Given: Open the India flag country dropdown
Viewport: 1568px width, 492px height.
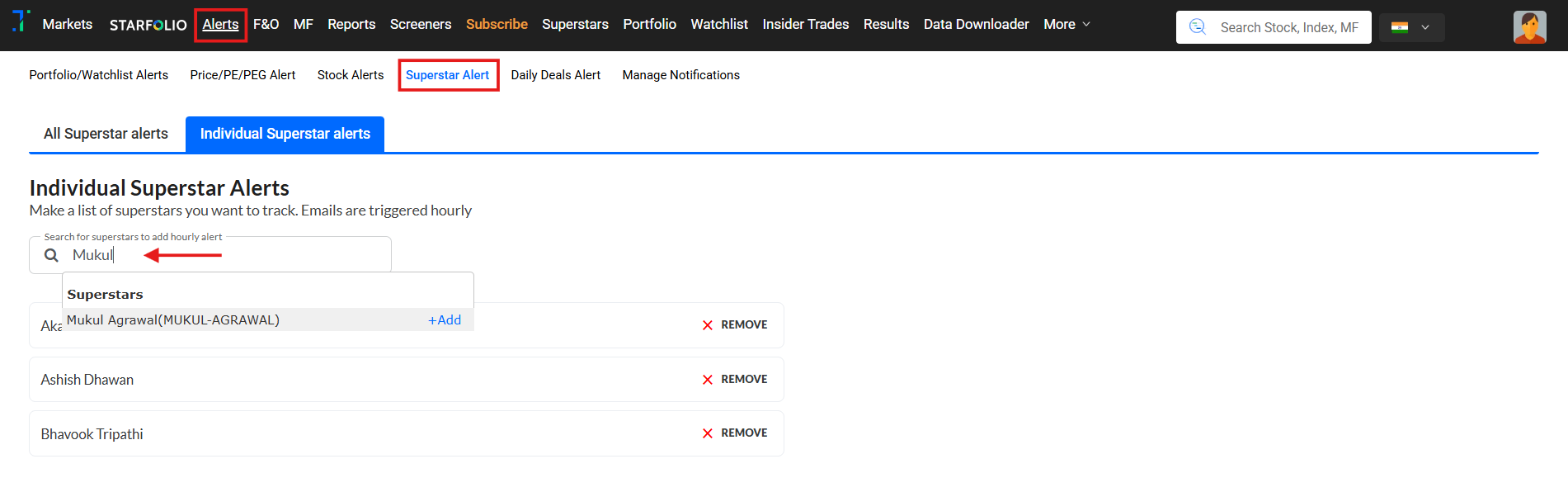Looking at the screenshot, I should [1411, 27].
